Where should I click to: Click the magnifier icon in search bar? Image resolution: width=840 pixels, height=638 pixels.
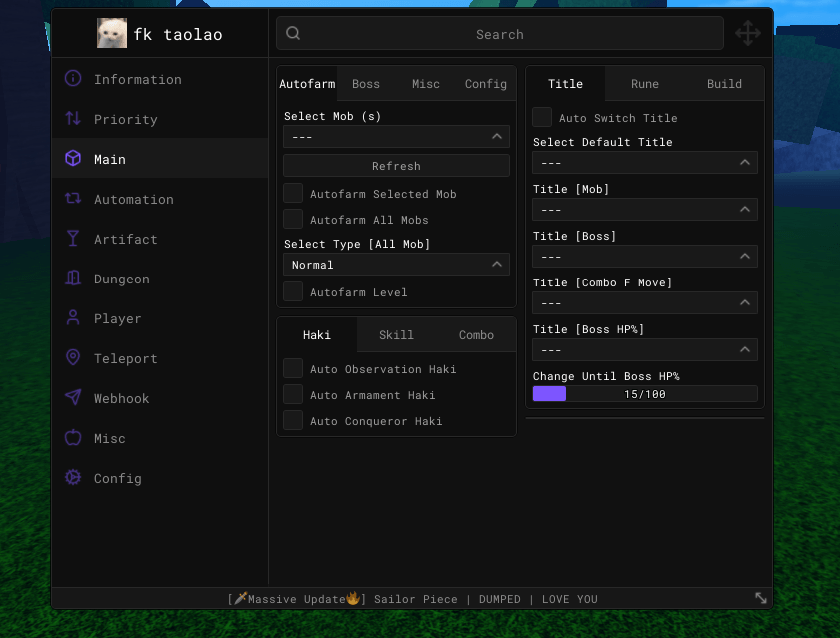[x=293, y=33]
